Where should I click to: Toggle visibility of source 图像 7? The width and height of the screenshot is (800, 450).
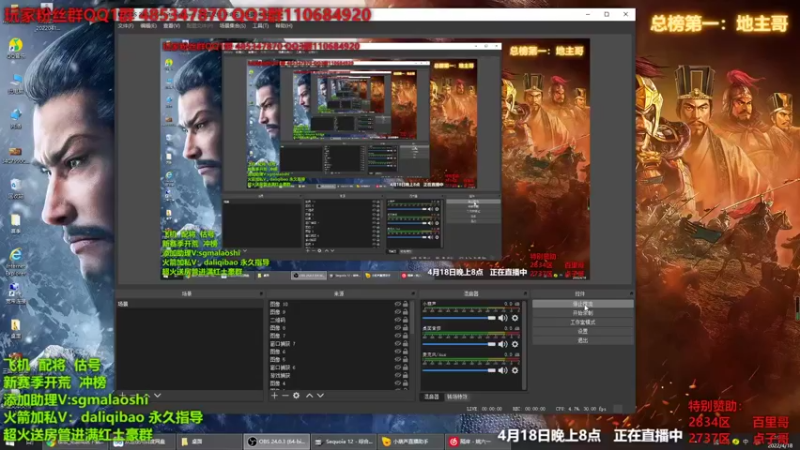[x=397, y=336]
